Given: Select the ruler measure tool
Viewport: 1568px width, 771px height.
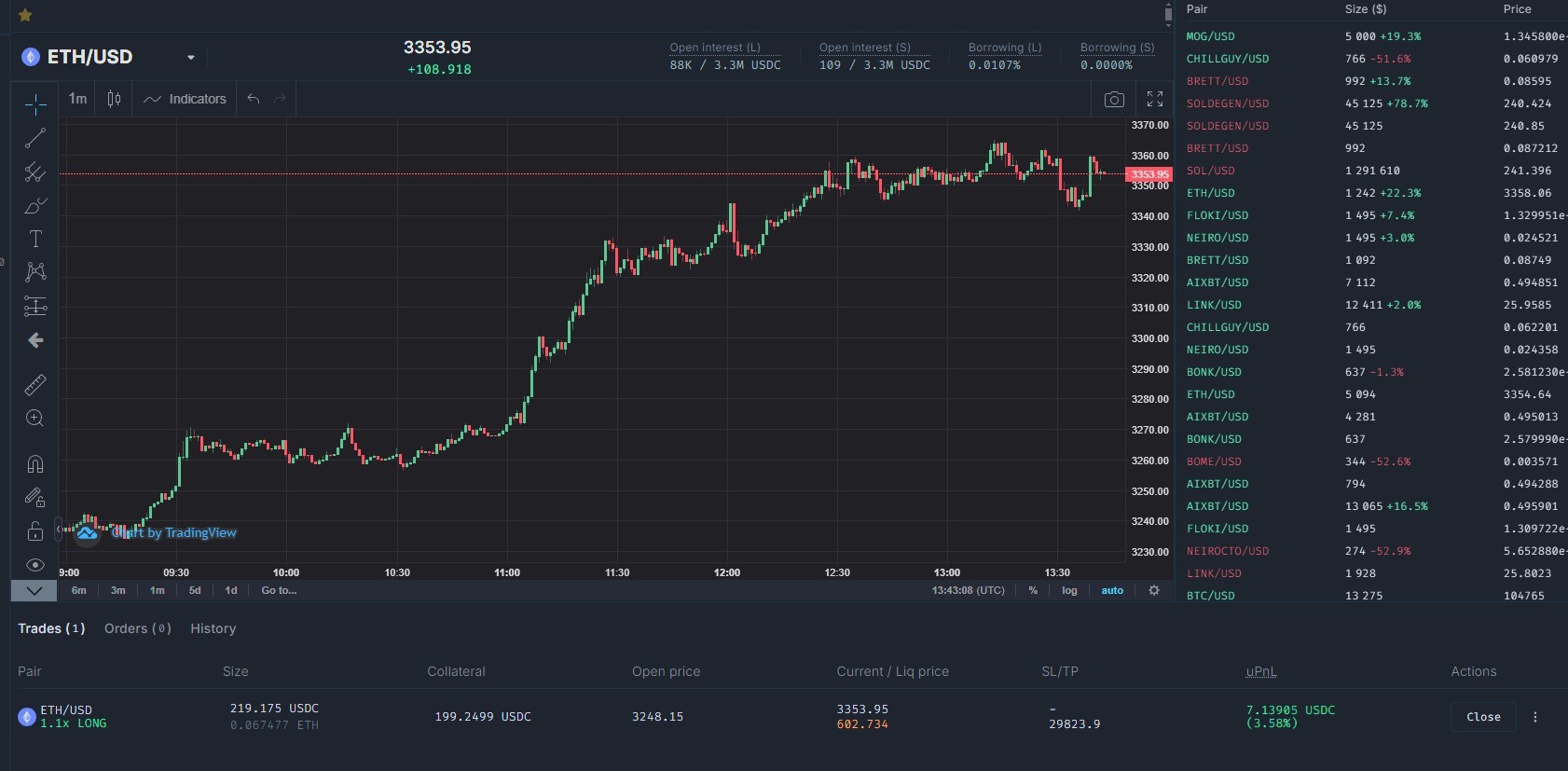Looking at the screenshot, I should point(35,384).
